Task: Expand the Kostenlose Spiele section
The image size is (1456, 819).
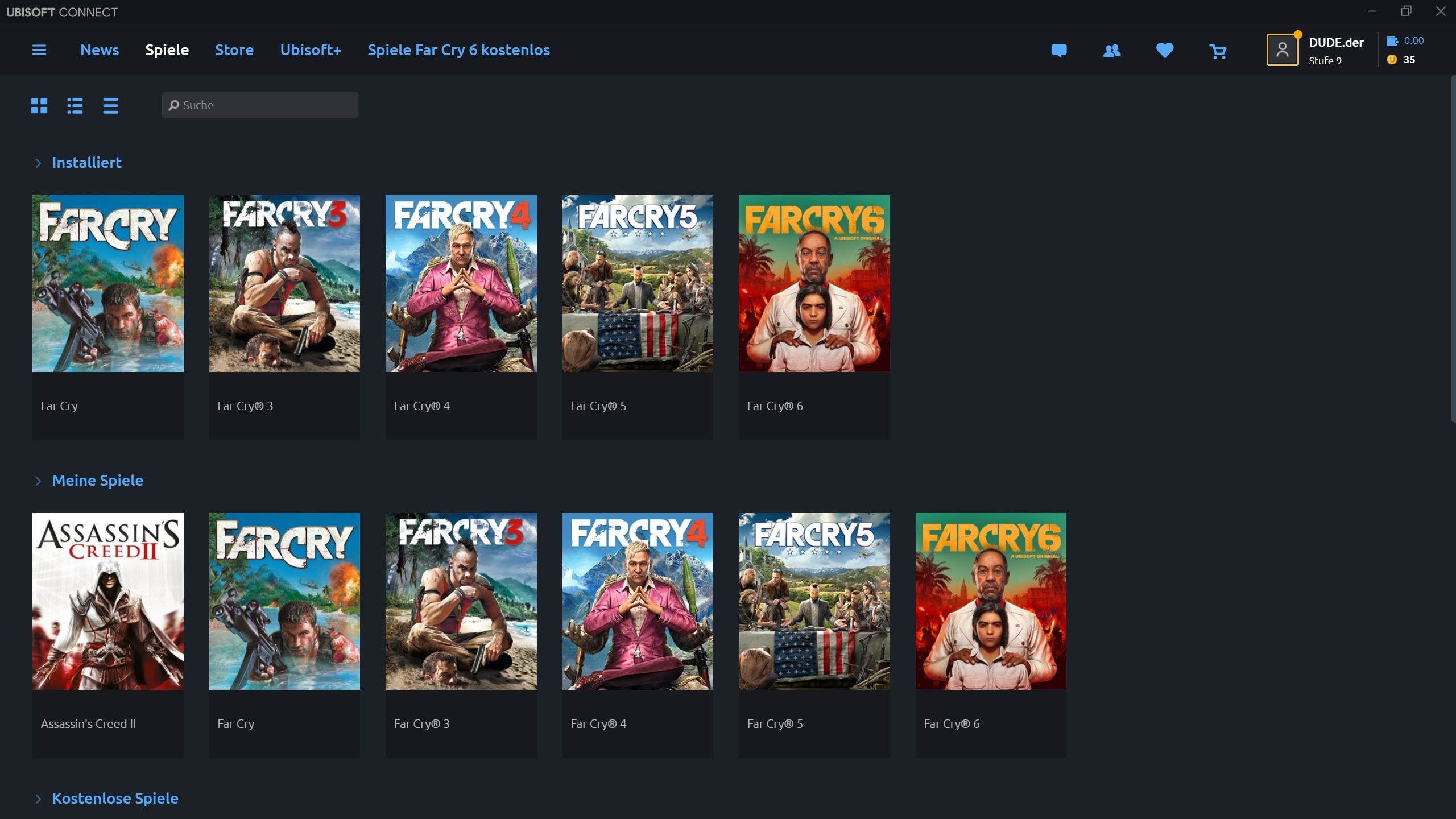Action: [38, 799]
